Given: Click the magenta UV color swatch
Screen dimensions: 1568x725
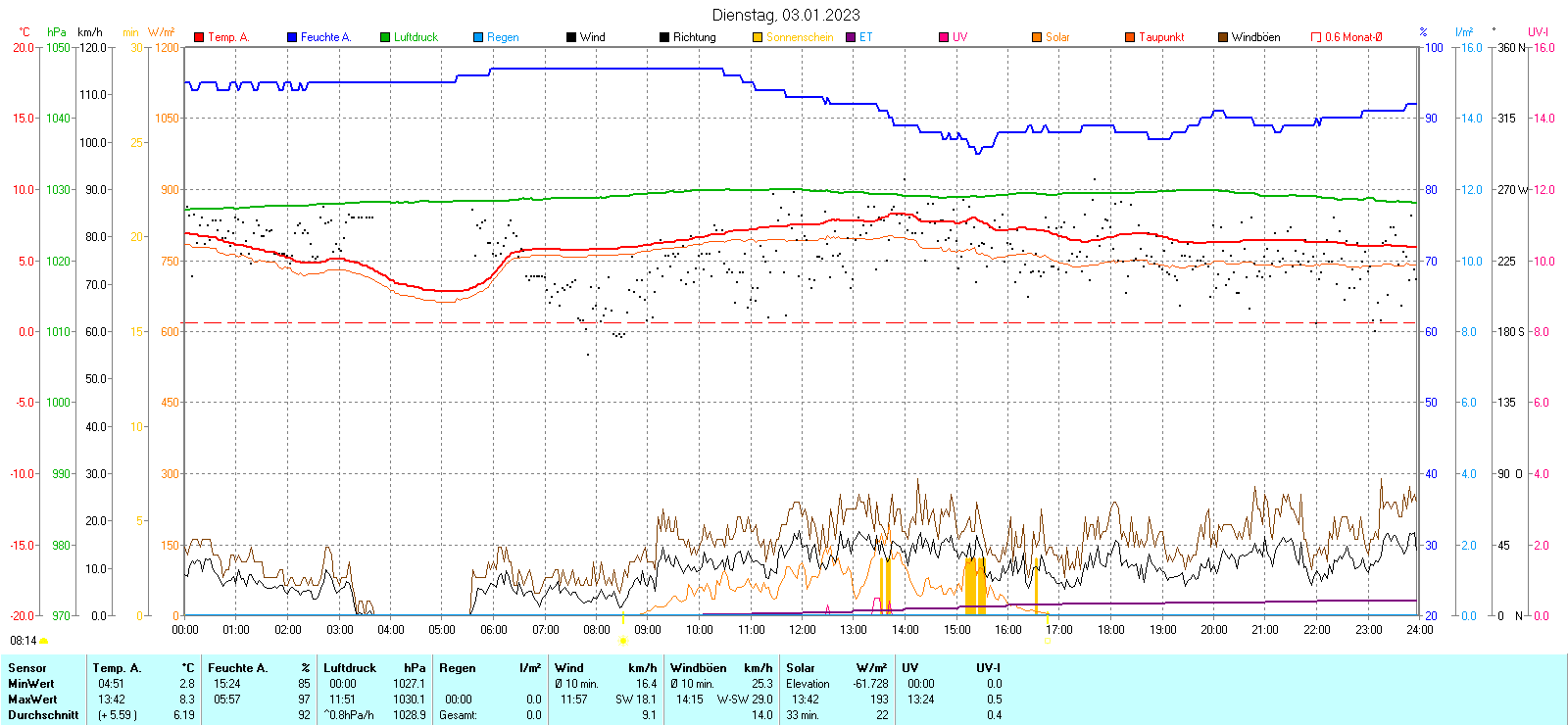Looking at the screenshot, I should coord(944,37).
